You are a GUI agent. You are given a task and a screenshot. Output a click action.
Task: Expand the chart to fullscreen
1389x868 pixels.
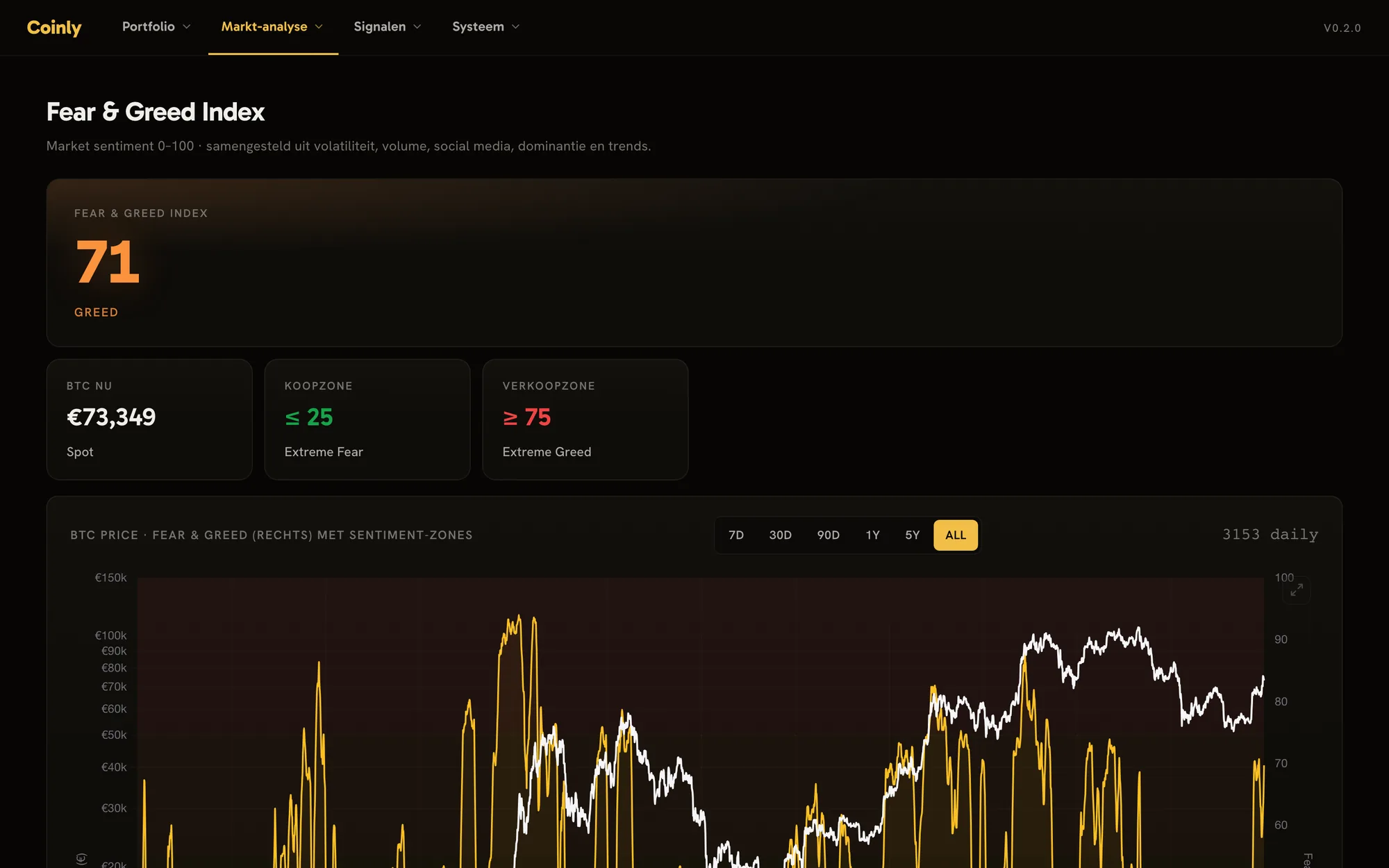[1297, 590]
